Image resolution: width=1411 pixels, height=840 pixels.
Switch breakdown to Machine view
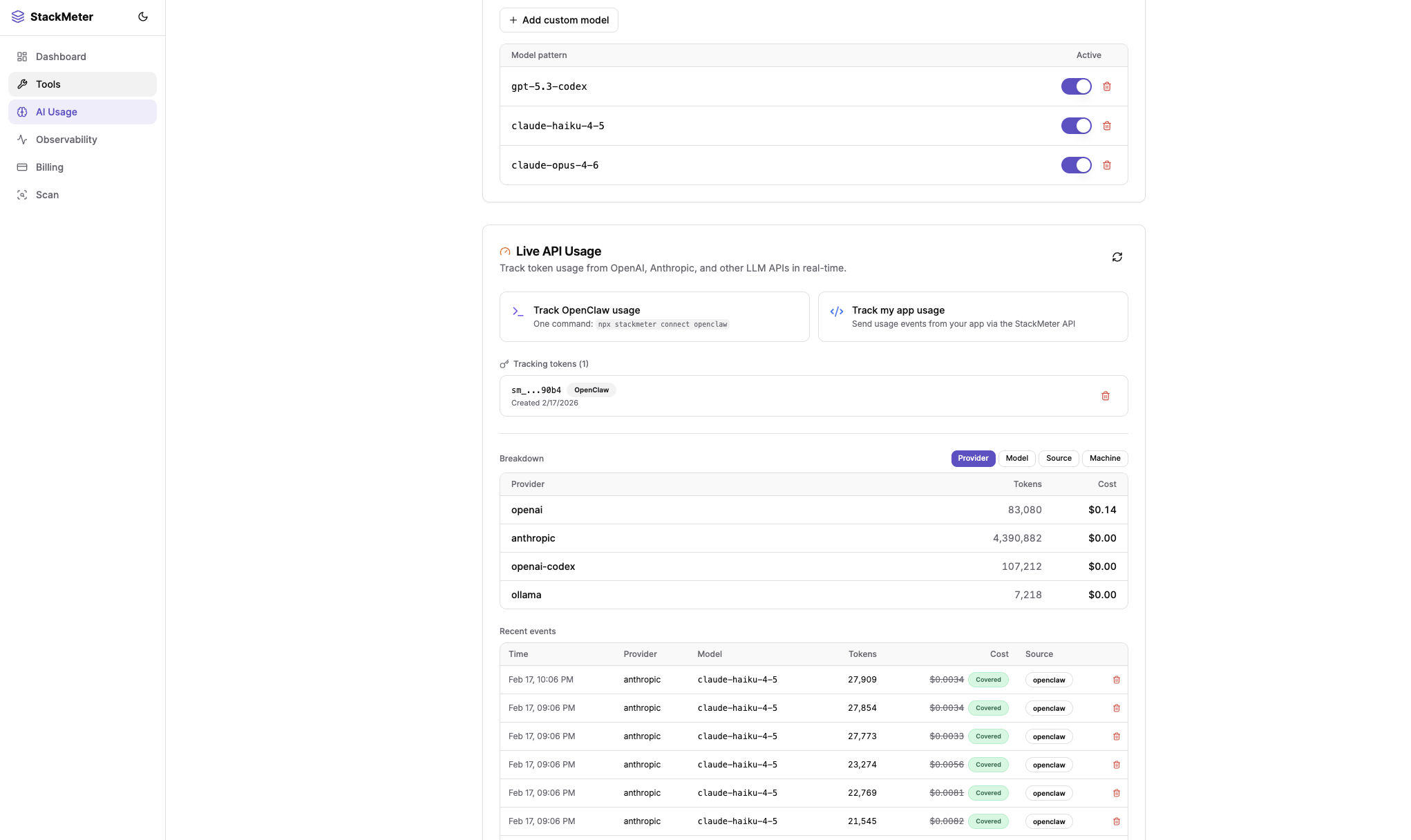(1104, 458)
